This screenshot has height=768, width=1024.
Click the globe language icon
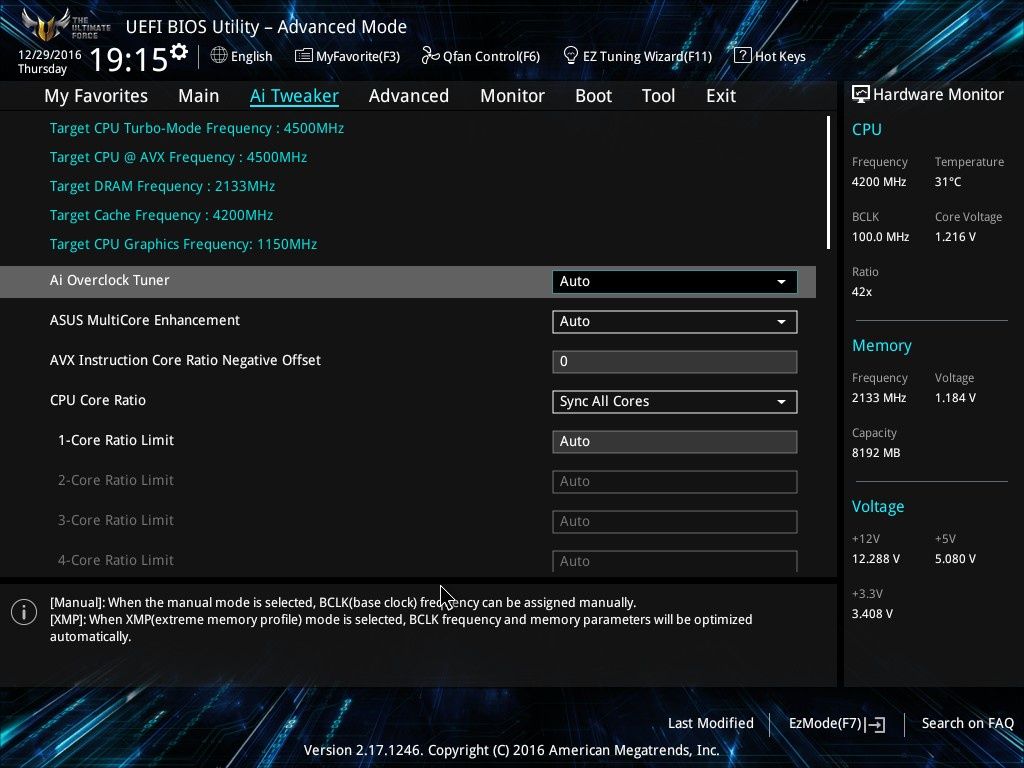(x=219, y=56)
